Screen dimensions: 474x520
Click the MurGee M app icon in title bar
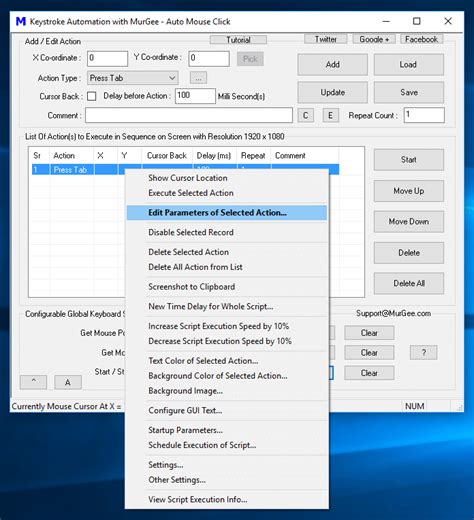click(21, 22)
